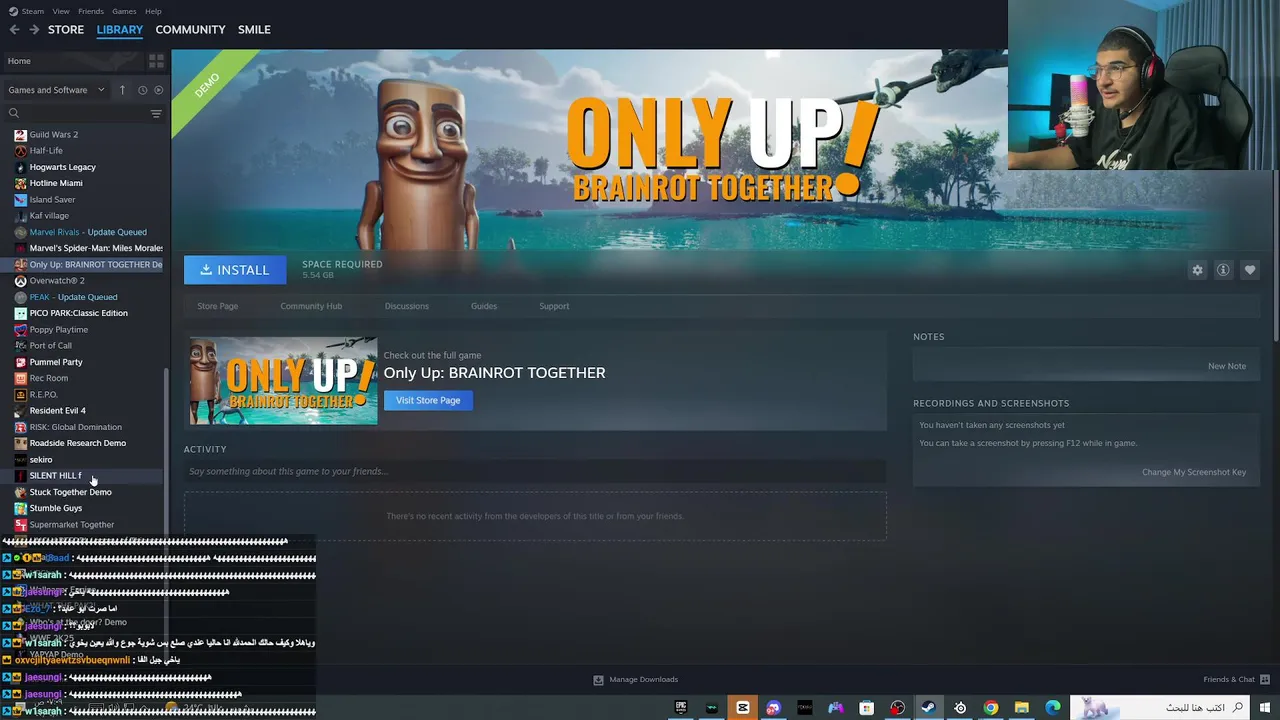Viewport: 1280px width, 720px height.
Task: Open the Help menu
Action: [x=153, y=11]
